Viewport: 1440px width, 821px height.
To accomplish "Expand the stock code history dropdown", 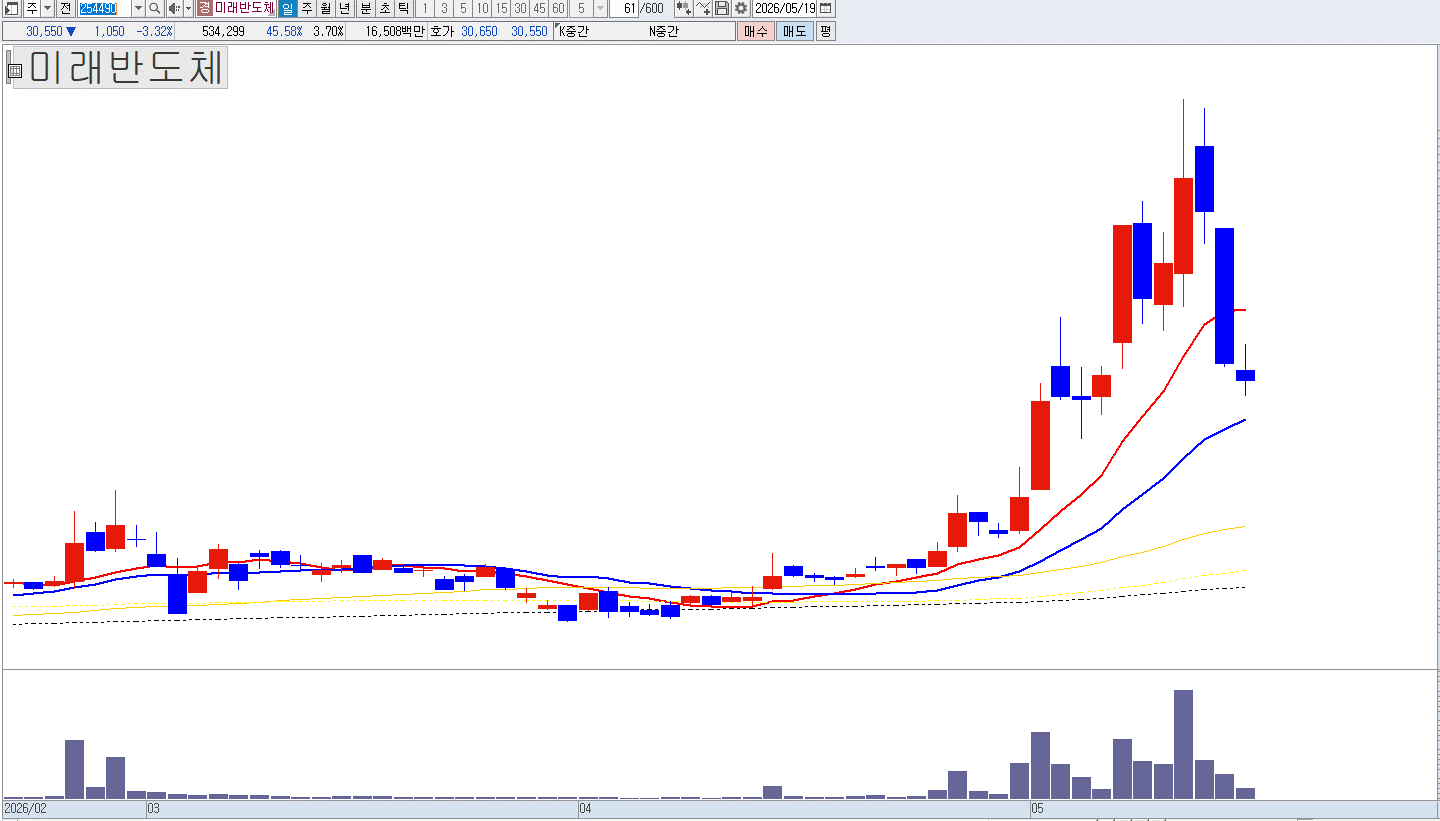I will pyautogui.click(x=138, y=8).
